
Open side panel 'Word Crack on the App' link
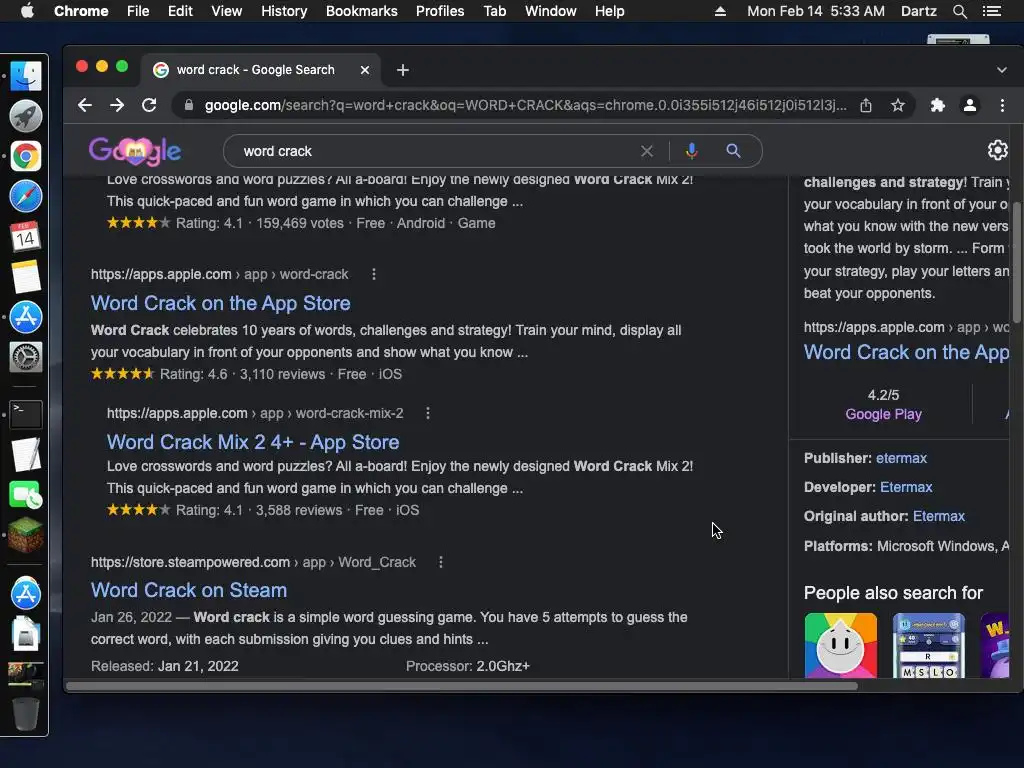(906, 353)
